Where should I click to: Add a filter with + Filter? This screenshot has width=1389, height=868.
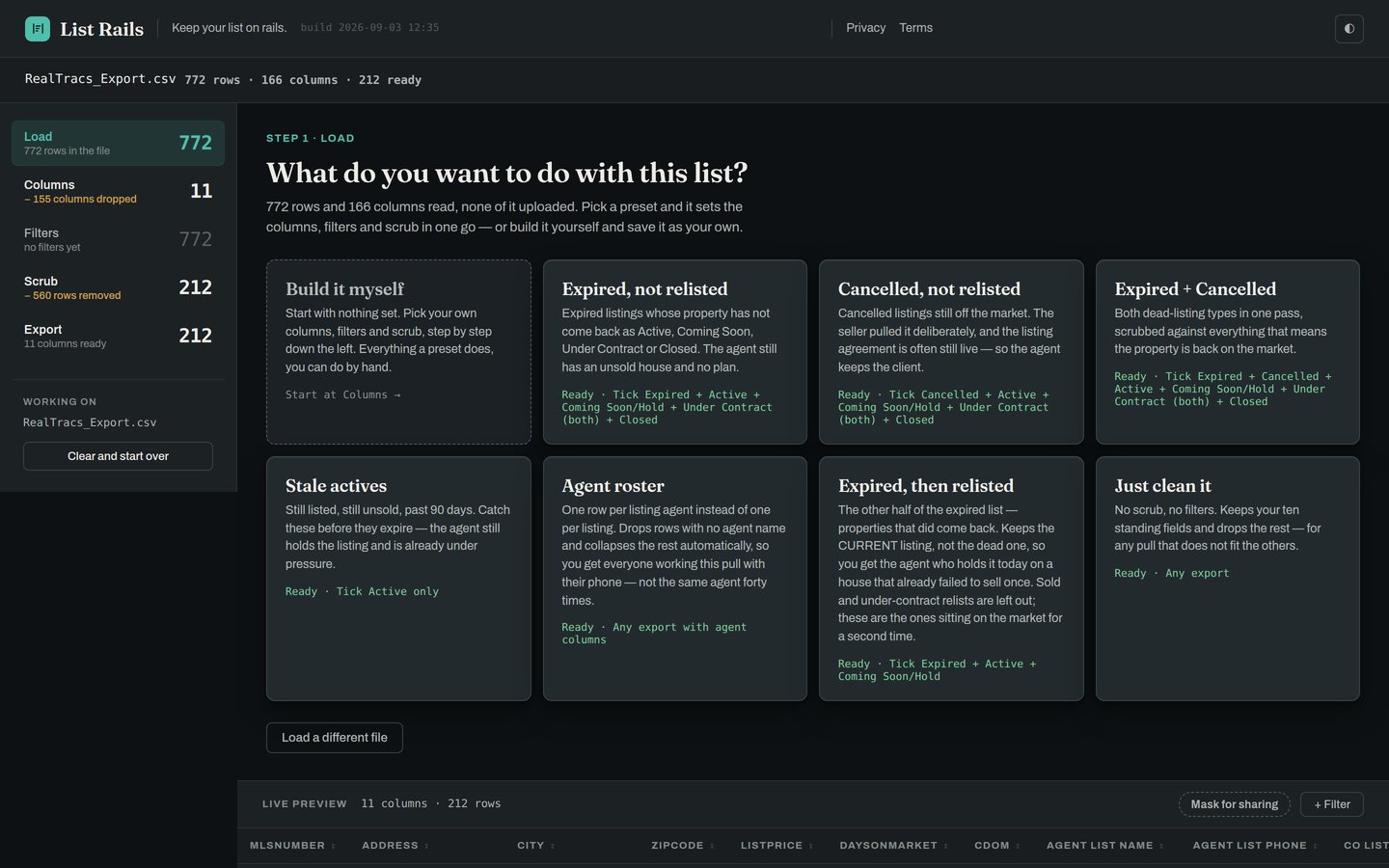(1332, 804)
